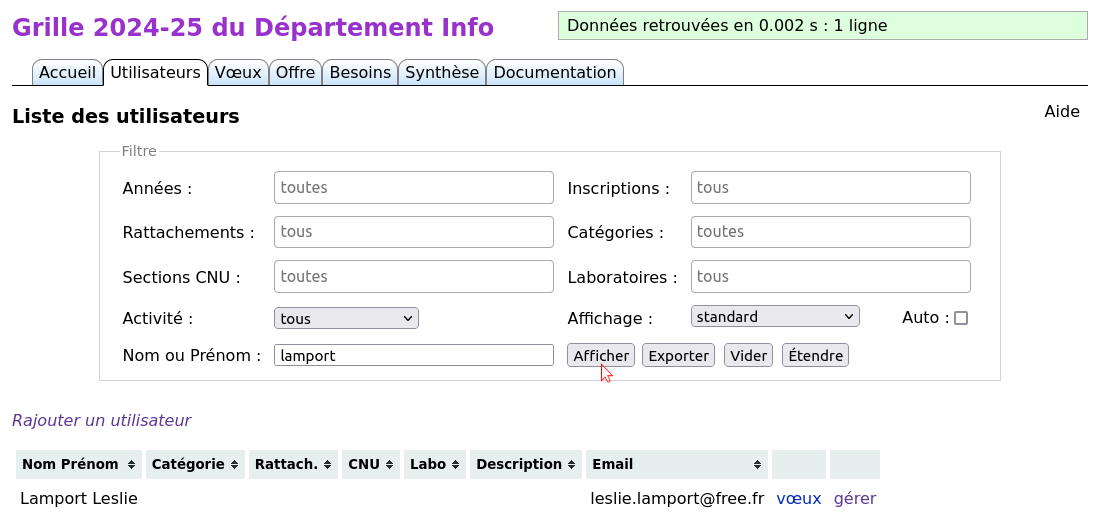Image resolution: width=1100 pixels, height=522 pixels.
Task: Focus the Nom ou Prénom field
Action: tap(414, 355)
